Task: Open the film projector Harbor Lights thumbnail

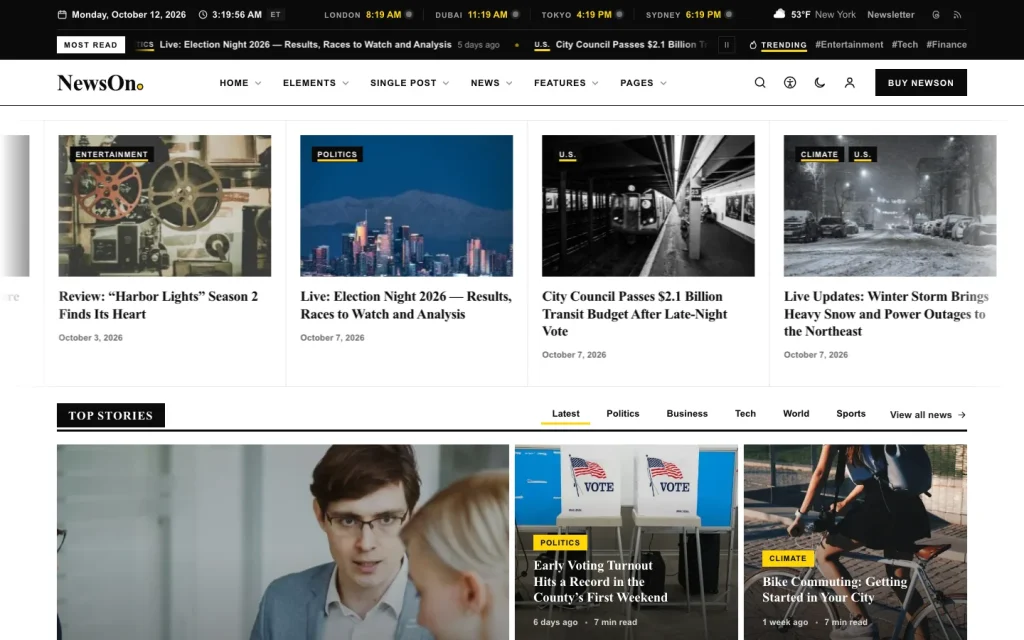Action: (x=165, y=206)
